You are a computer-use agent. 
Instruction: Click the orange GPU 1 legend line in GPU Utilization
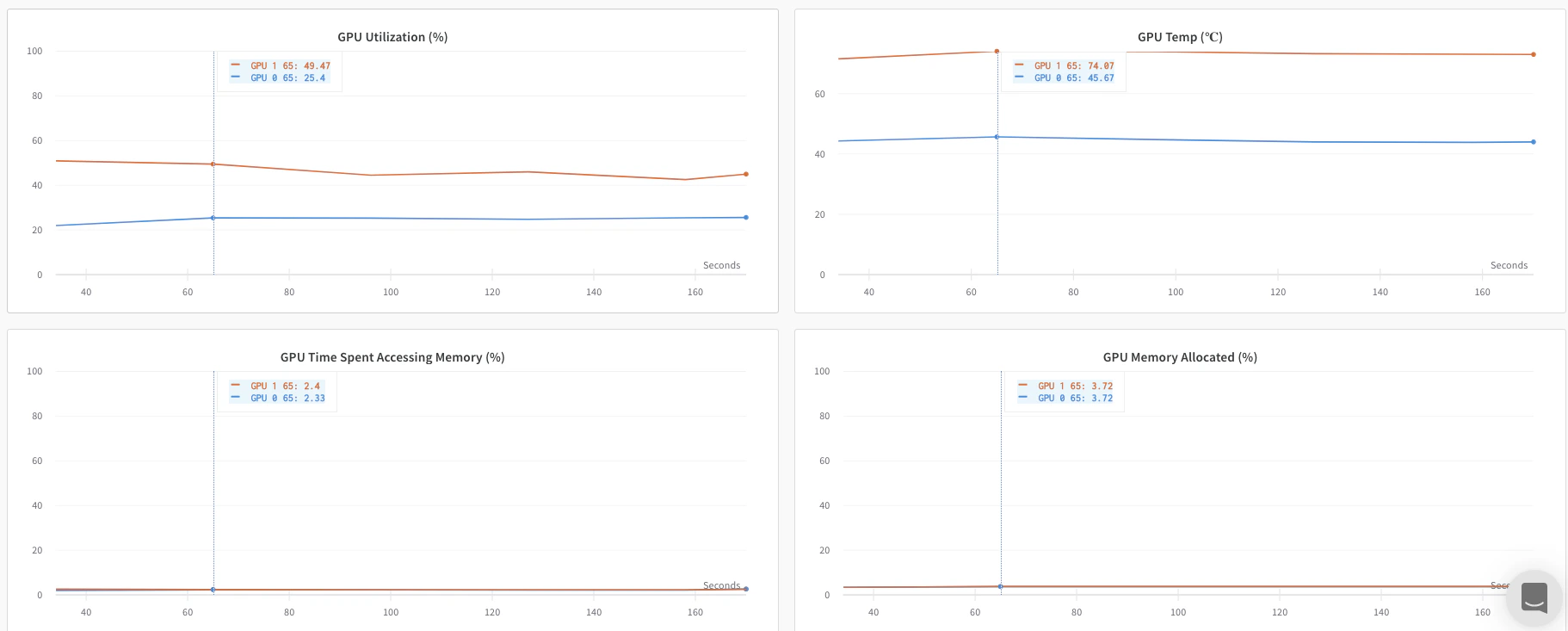click(x=236, y=65)
